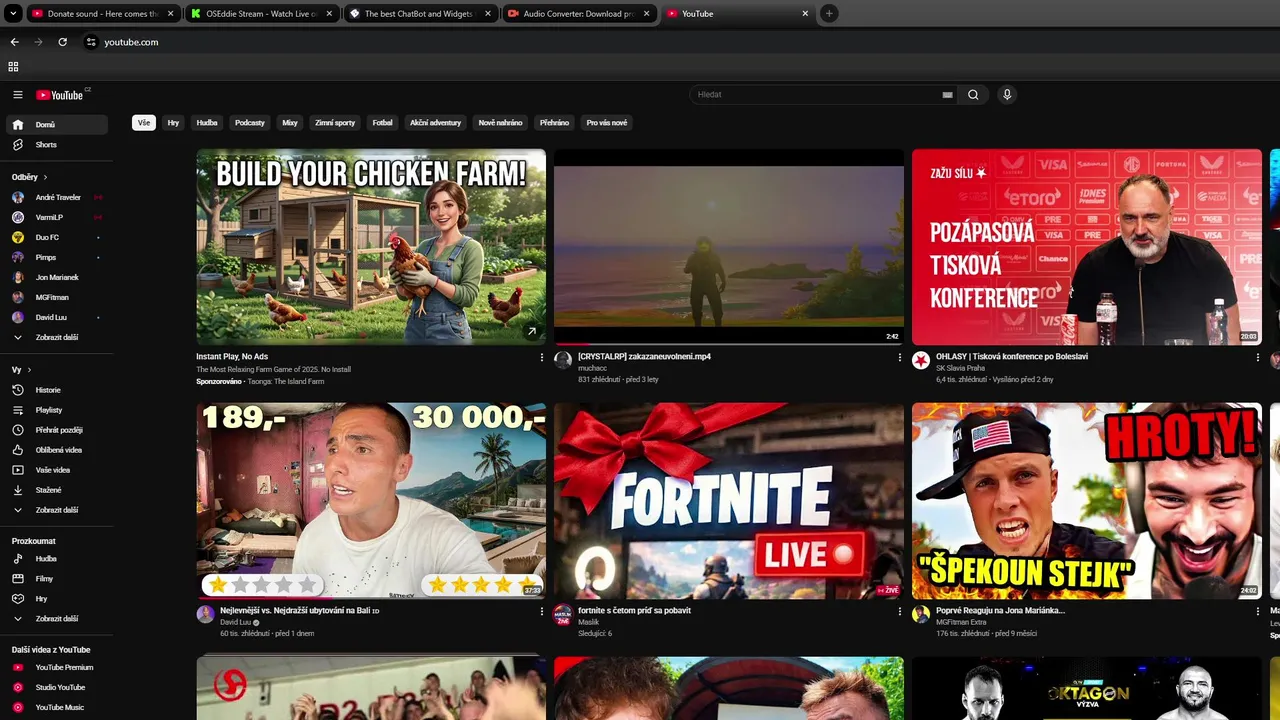Image resolution: width=1280 pixels, height=720 pixels.
Task: Open Hry under Prozkoumat
Action: [x=57, y=599]
